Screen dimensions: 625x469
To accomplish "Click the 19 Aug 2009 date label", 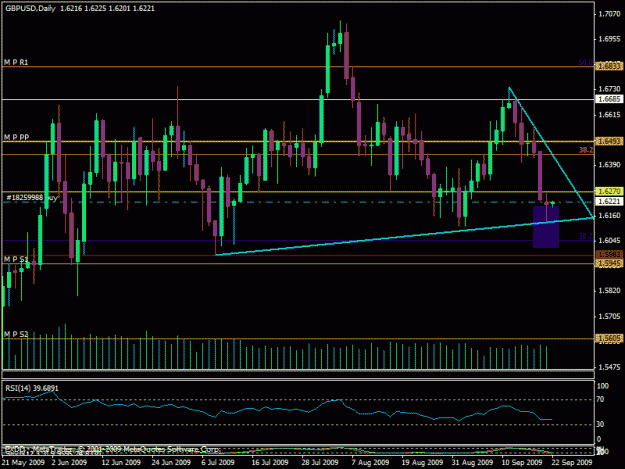I will (422, 463).
